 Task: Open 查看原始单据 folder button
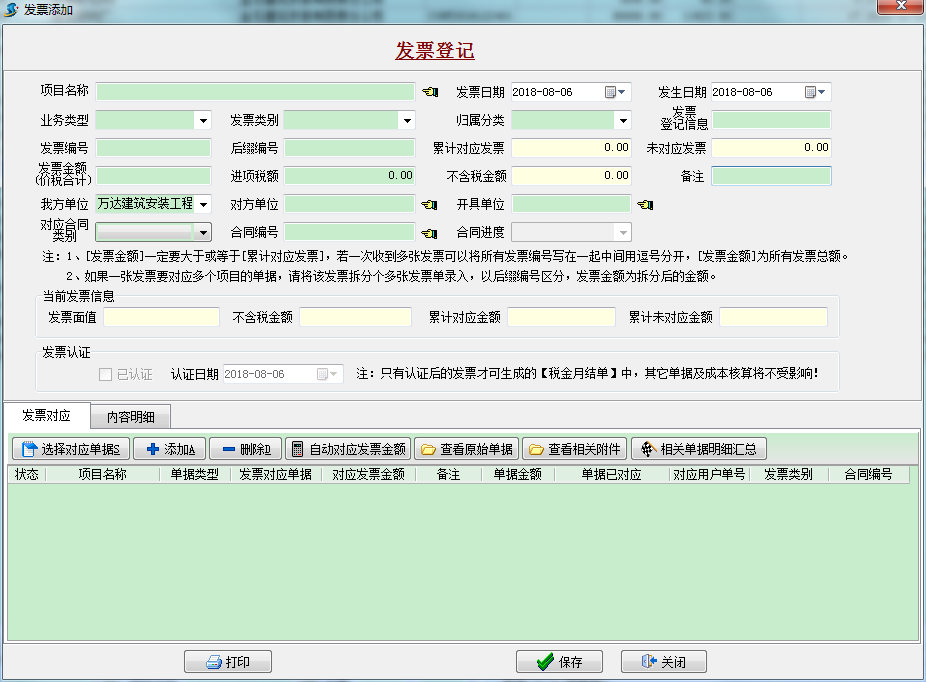465,449
